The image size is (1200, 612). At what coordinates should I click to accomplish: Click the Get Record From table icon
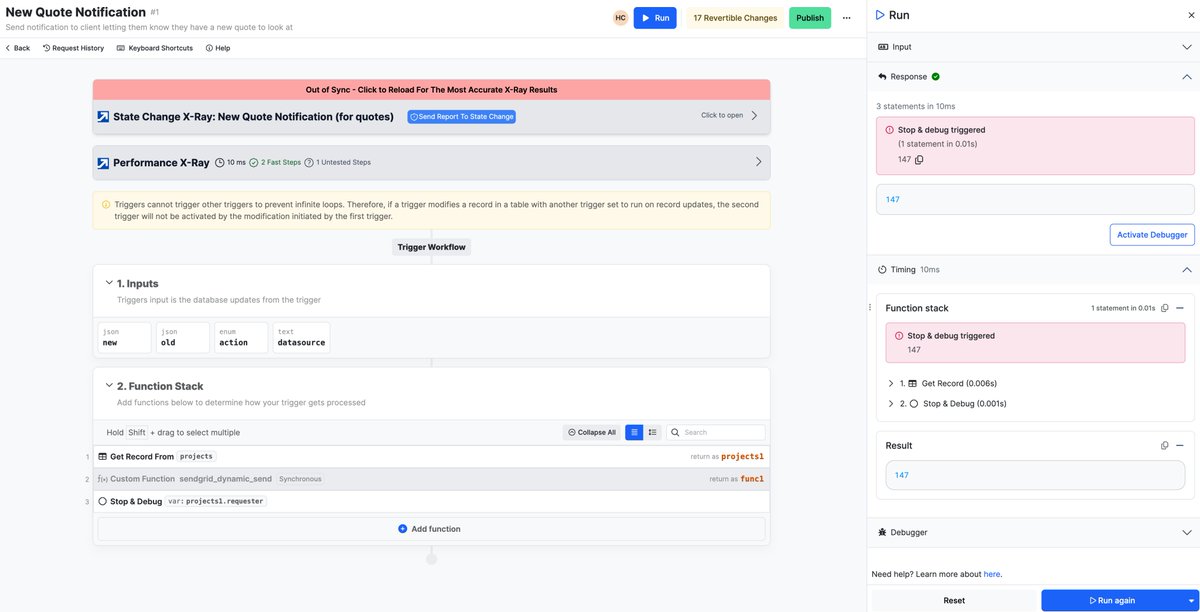point(102,457)
